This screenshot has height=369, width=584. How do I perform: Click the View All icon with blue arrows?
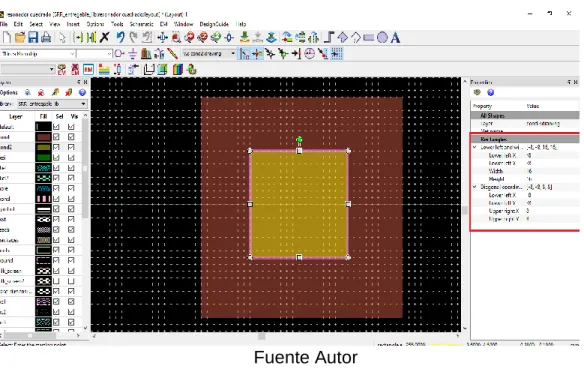pos(162,38)
